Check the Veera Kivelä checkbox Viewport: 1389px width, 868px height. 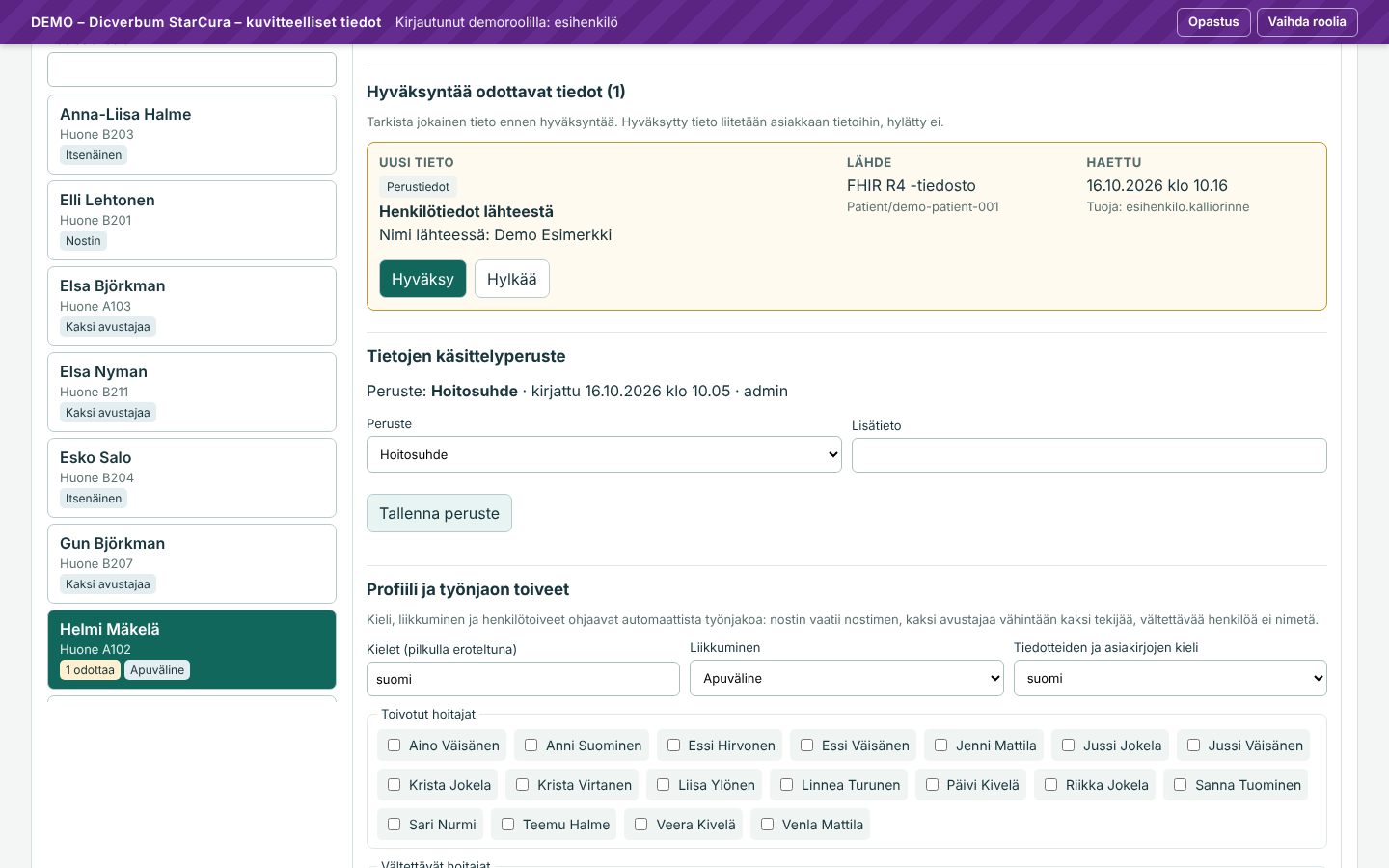click(x=640, y=825)
